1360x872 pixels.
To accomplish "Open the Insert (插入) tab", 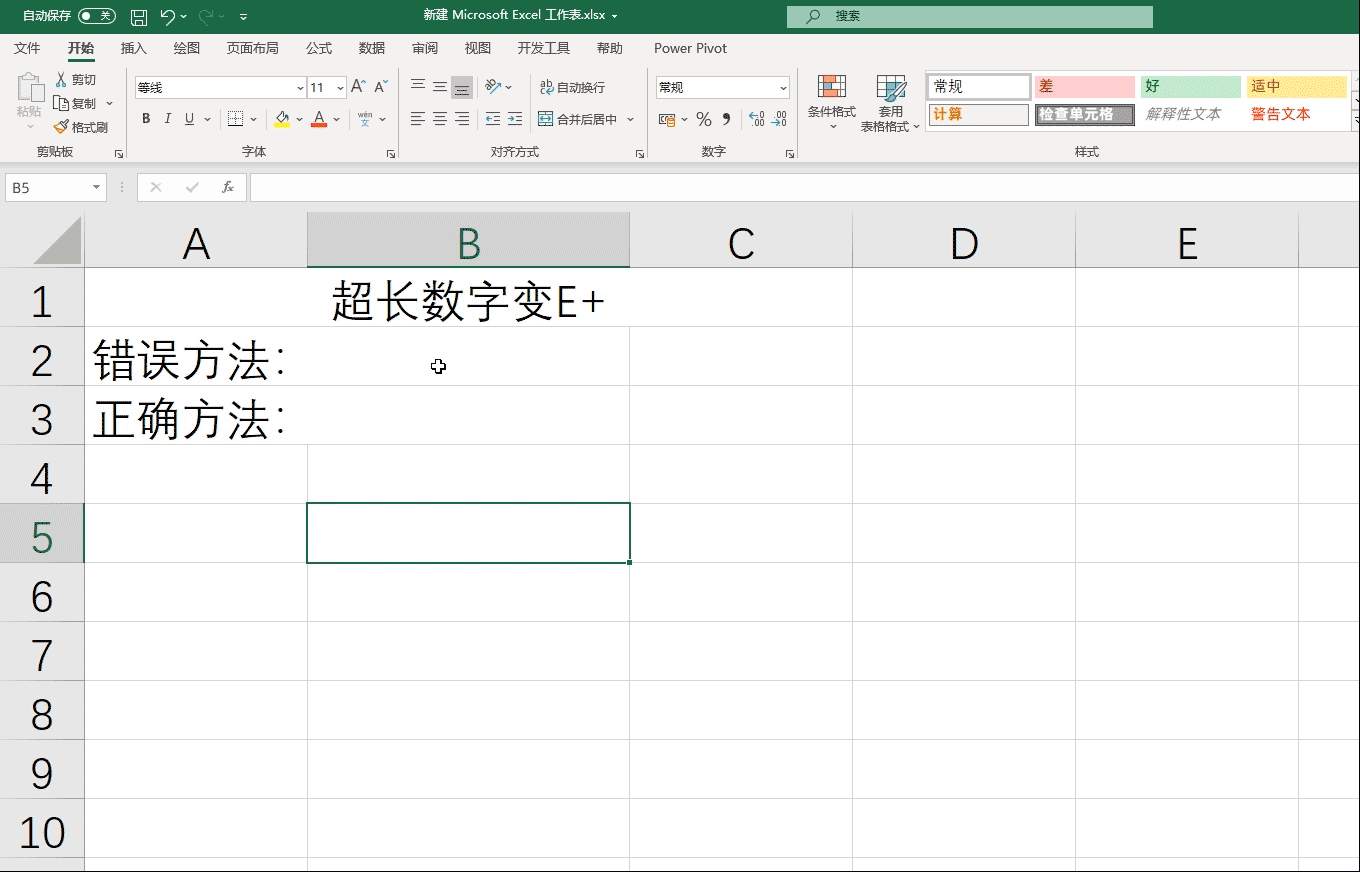I will tap(133, 48).
